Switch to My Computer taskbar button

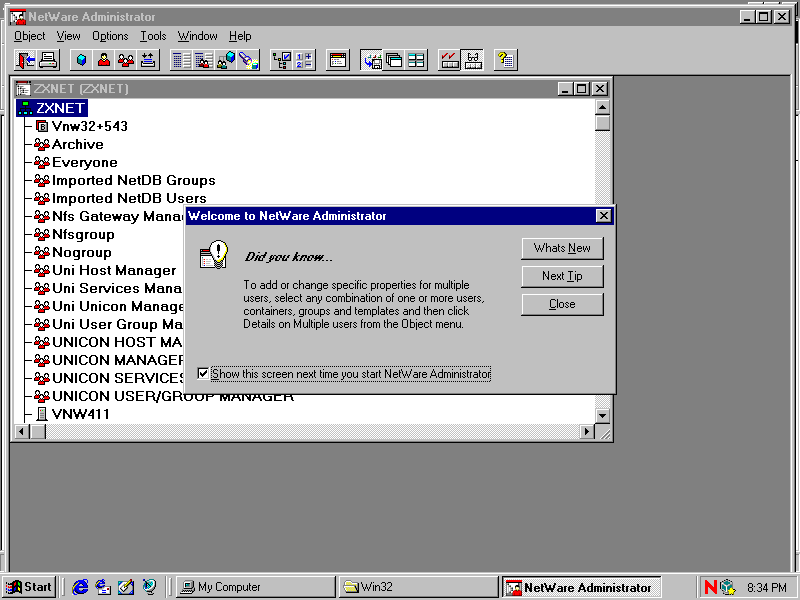[x=256, y=587]
